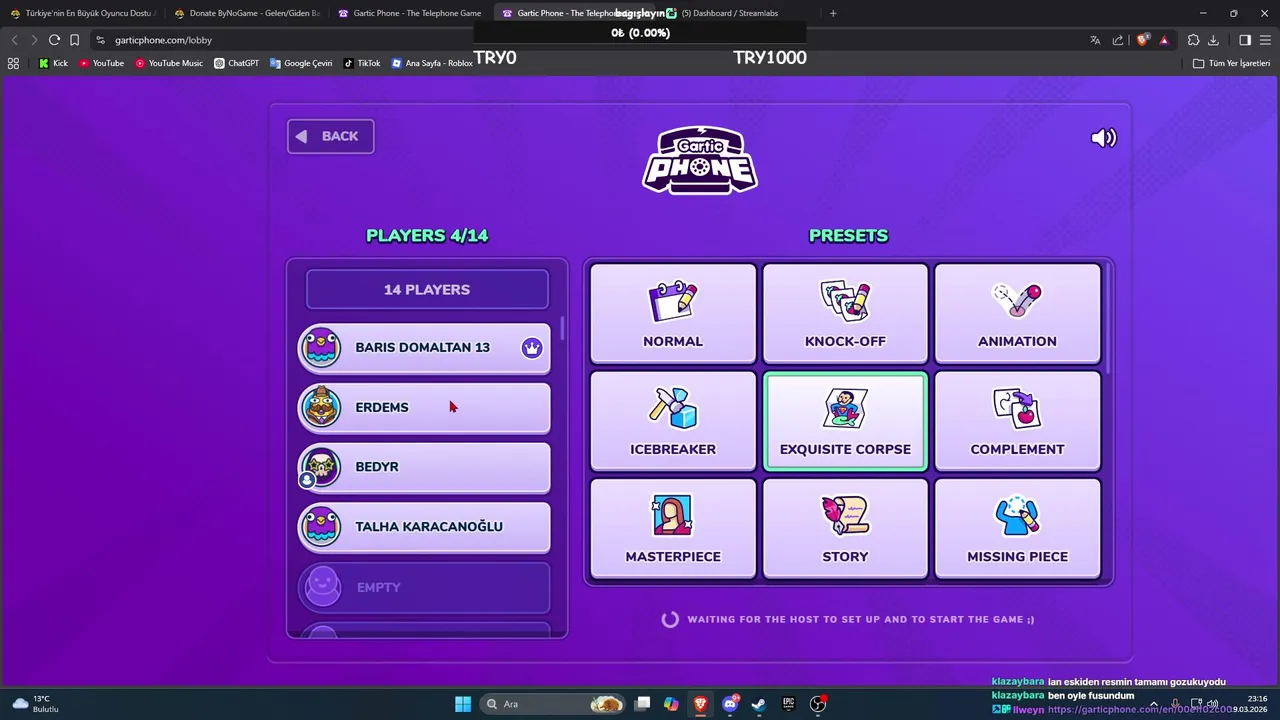The image size is (1280, 720).
Task: Select the Complement preset
Action: click(1017, 421)
